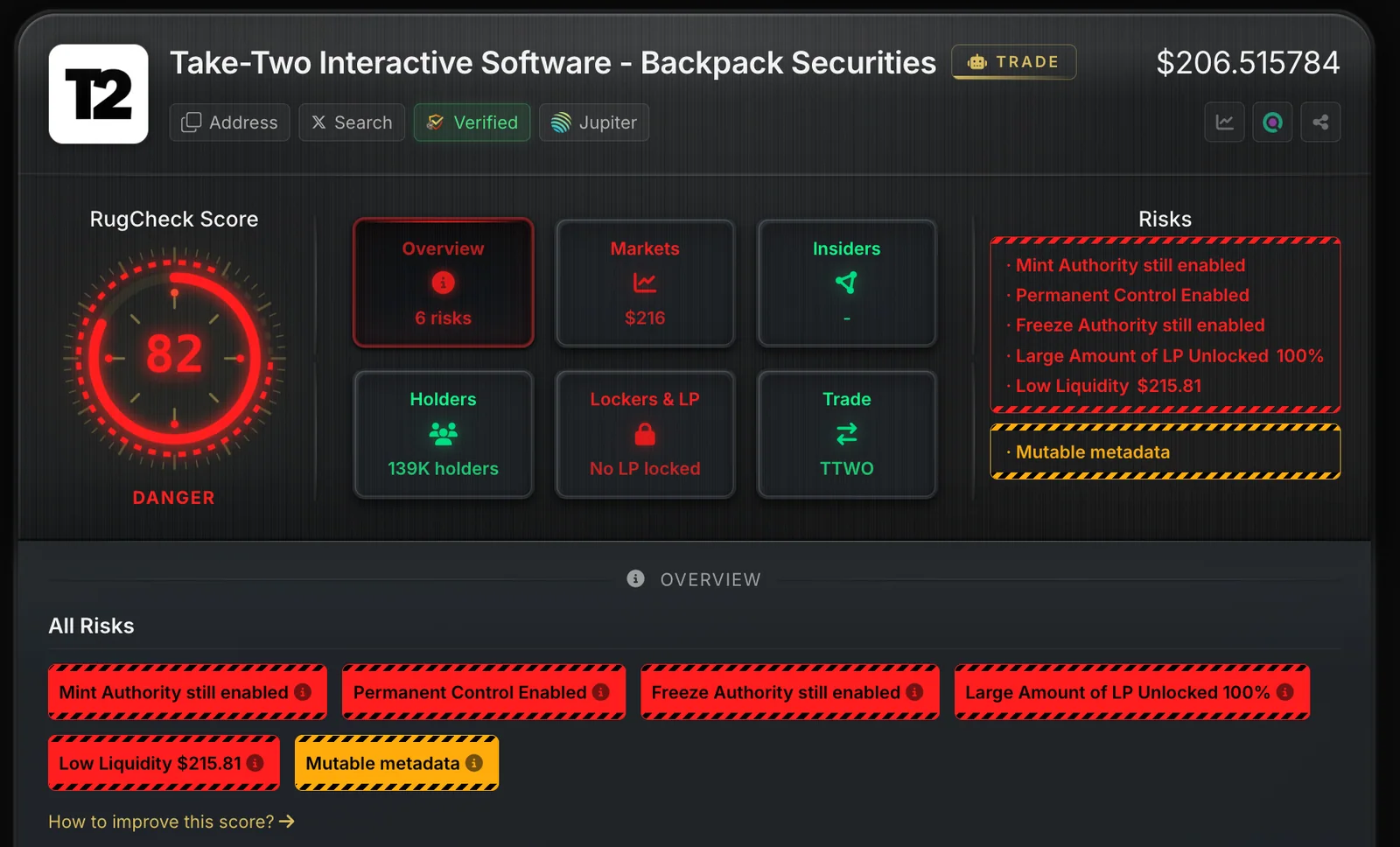Select the Holders tab card
Image resolution: width=1400 pixels, height=847 pixels.
click(x=443, y=434)
